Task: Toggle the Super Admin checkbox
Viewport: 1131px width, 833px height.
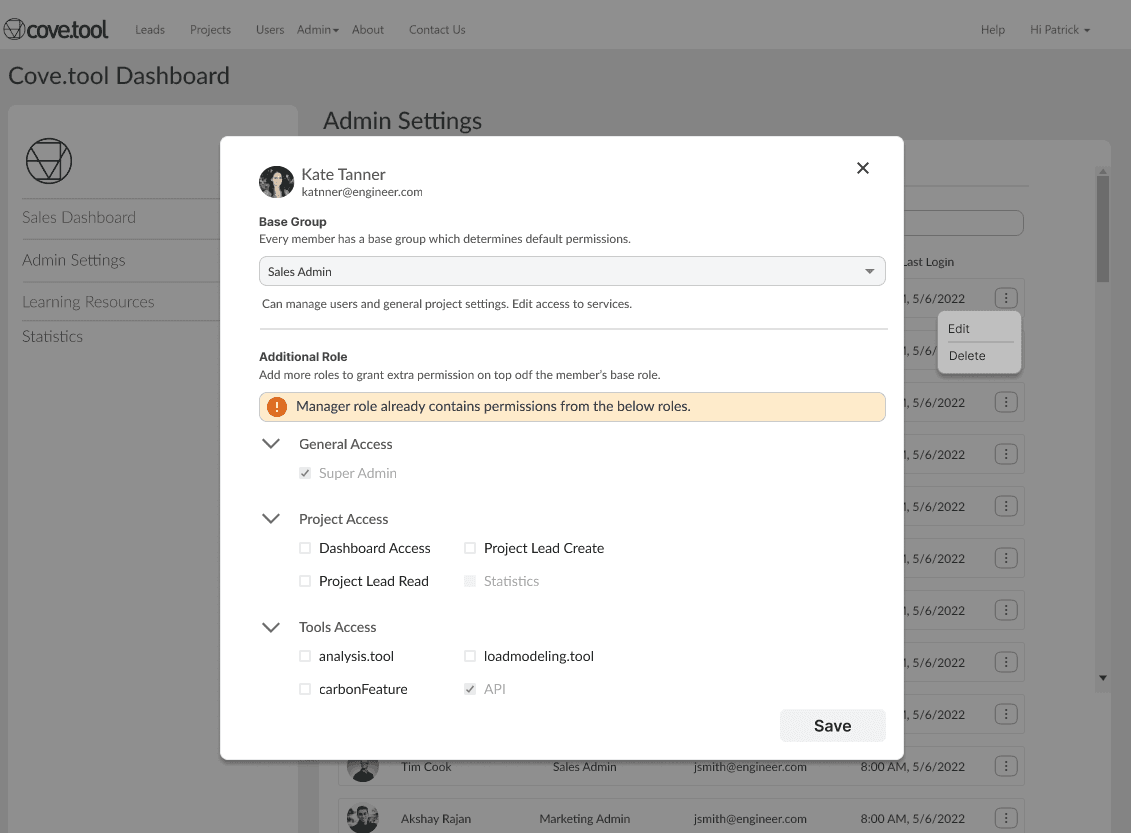Action: click(305, 473)
